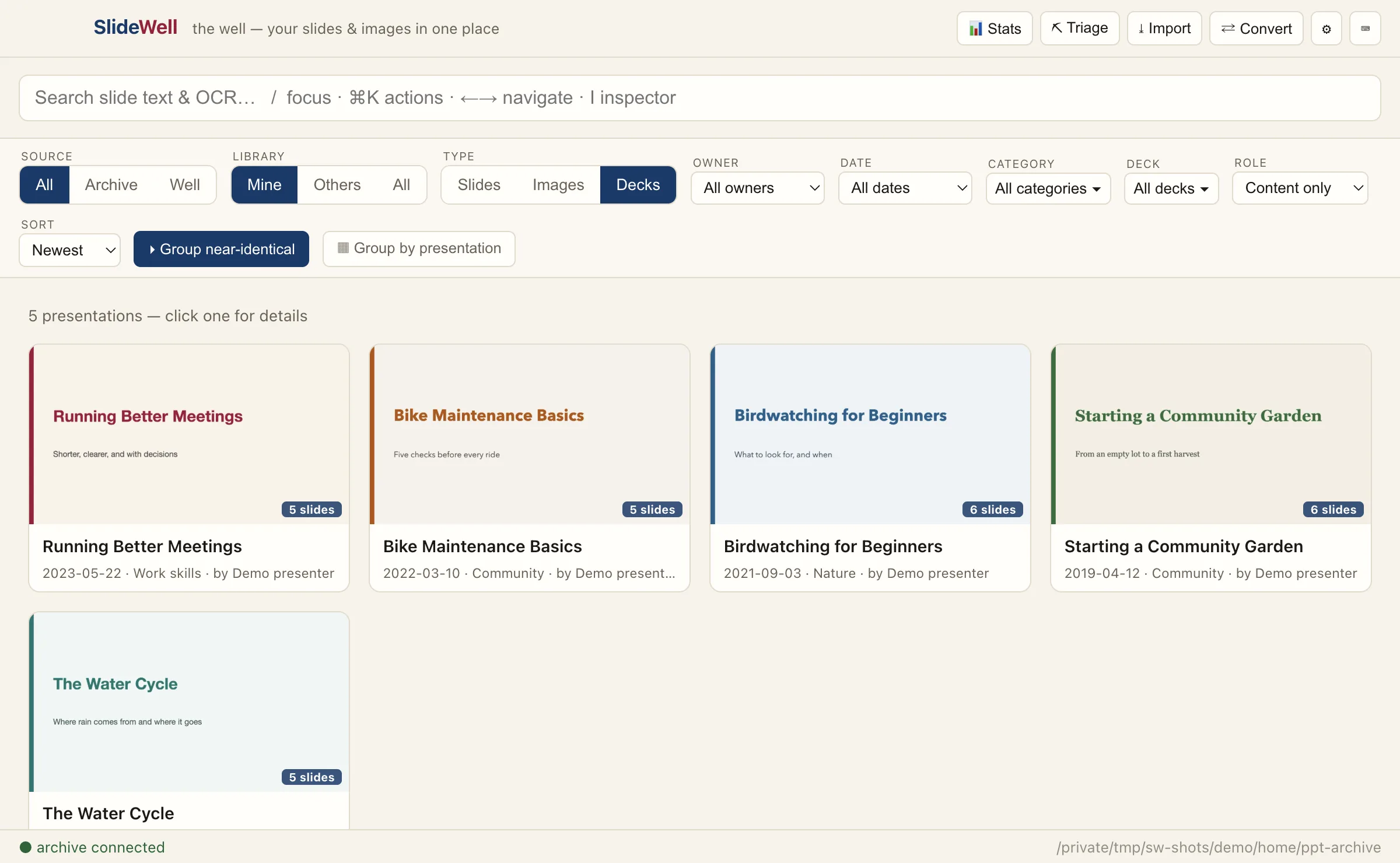Open the All dates dropdown
Viewport: 1400px width, 863px height.
905,188
